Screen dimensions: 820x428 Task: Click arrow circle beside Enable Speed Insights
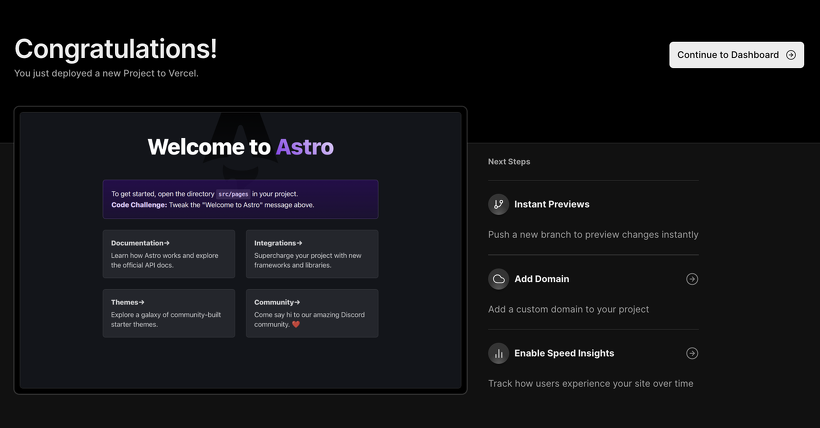(692, 353)
